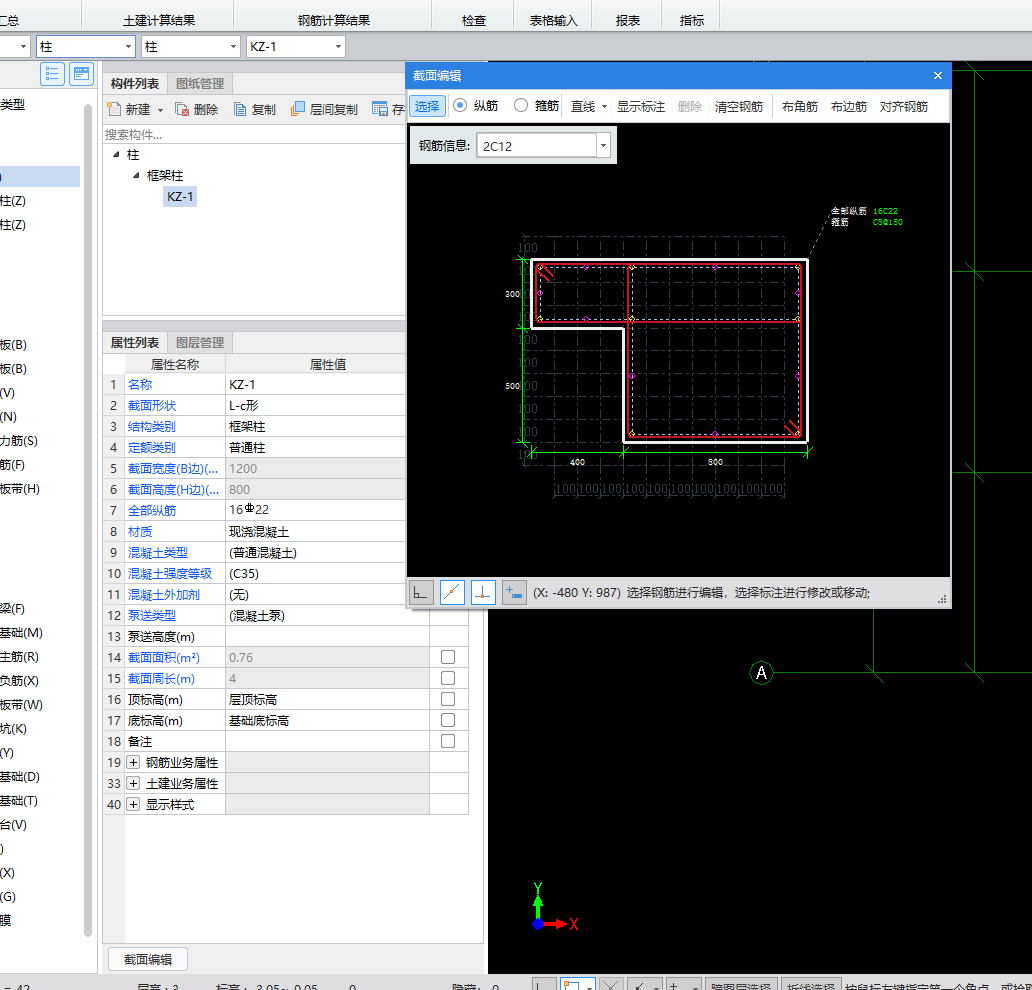Click the left panel vertical scrollbar
This screenshot has height=990, width=1032.
(88, 520)
